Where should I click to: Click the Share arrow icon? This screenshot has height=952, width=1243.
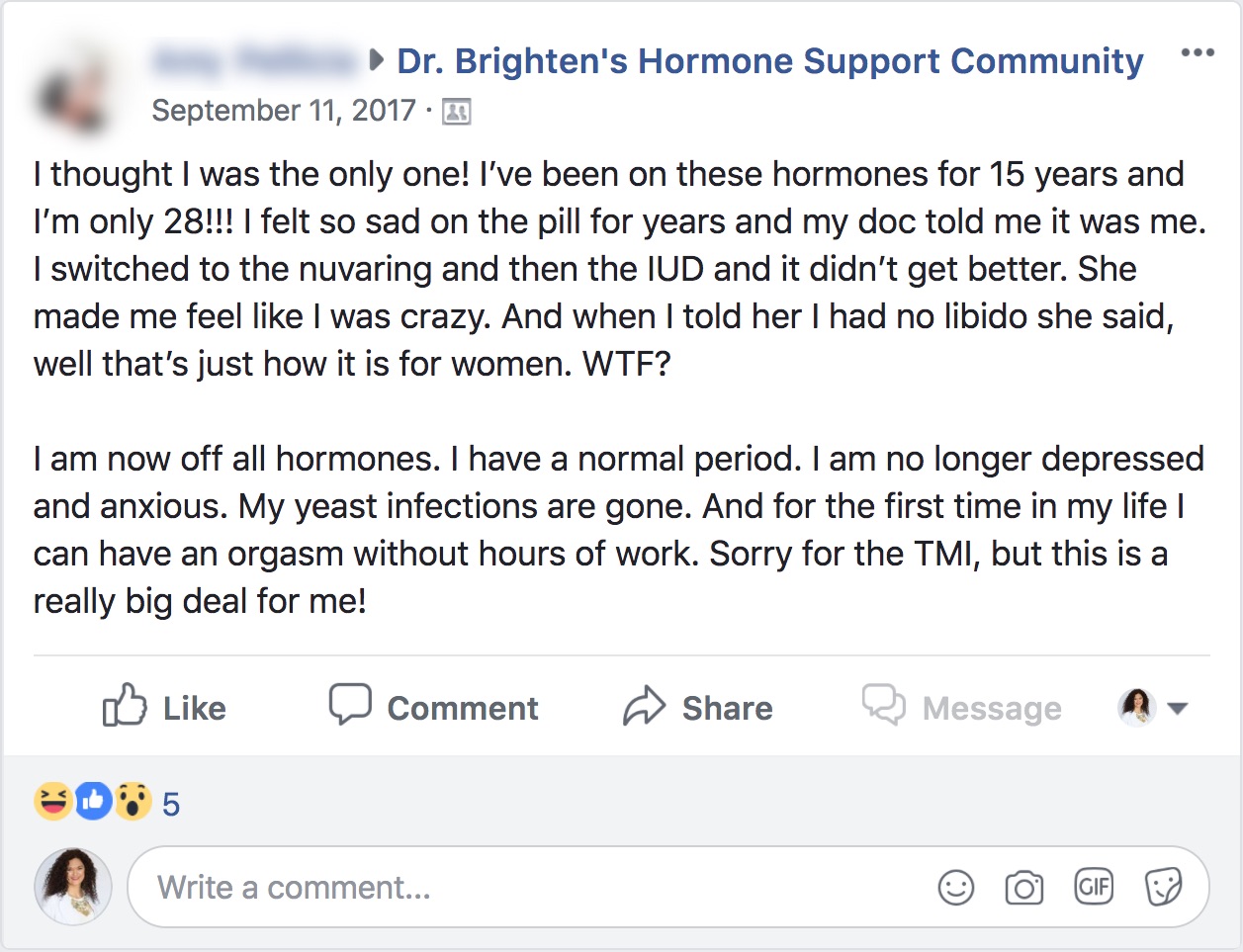[644, 707]
